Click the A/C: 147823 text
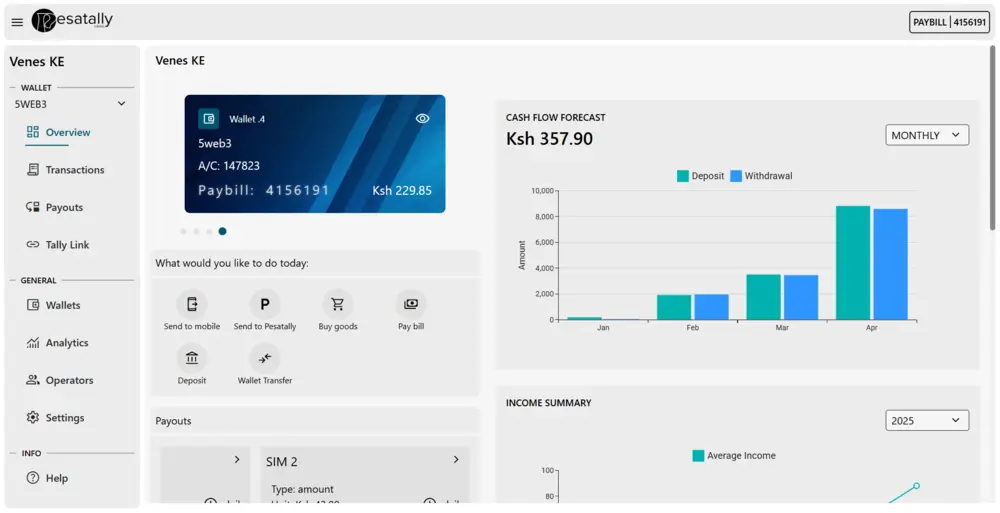Screen dimensions: 1000x513 pyautogui.click(x=229, y=166)
